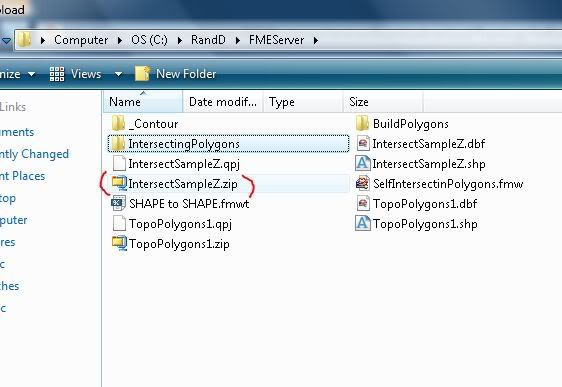Open Computer in the links pane
Image resolution: width=562 pixels, height=387 pixels.
click(x=13, y=220)
